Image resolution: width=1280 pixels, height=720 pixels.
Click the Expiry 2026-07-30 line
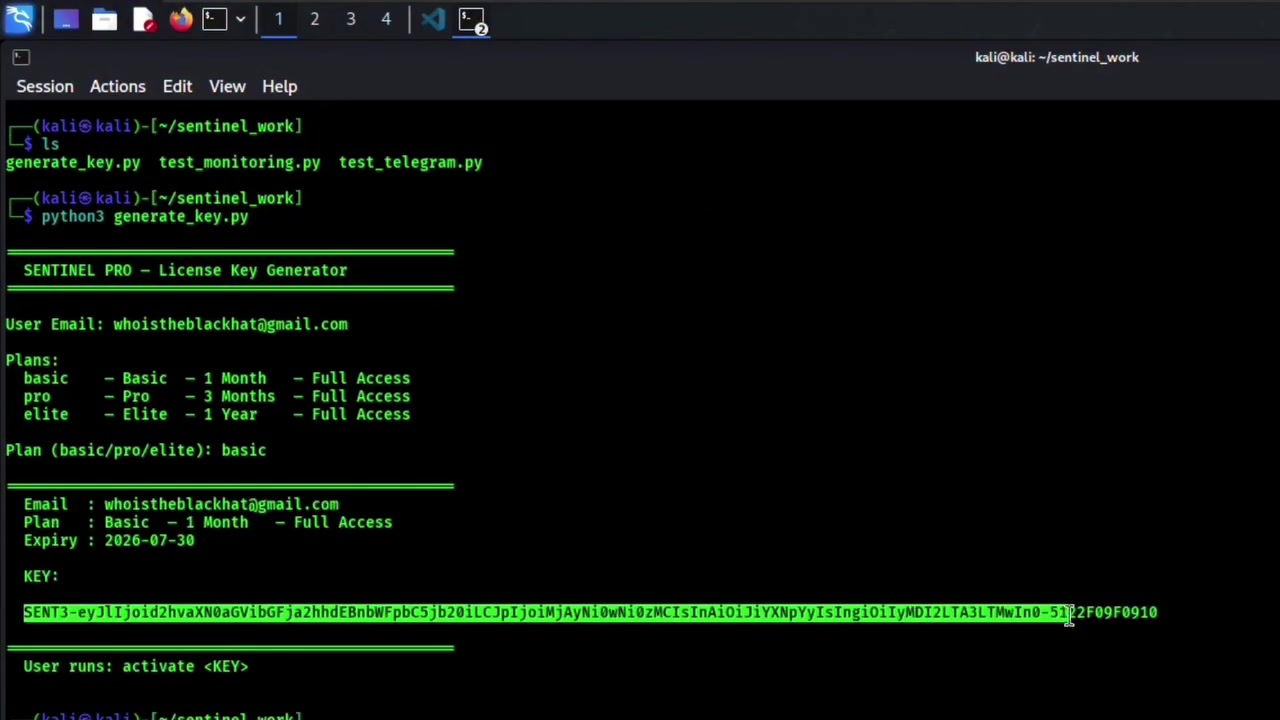coord(109,540)
